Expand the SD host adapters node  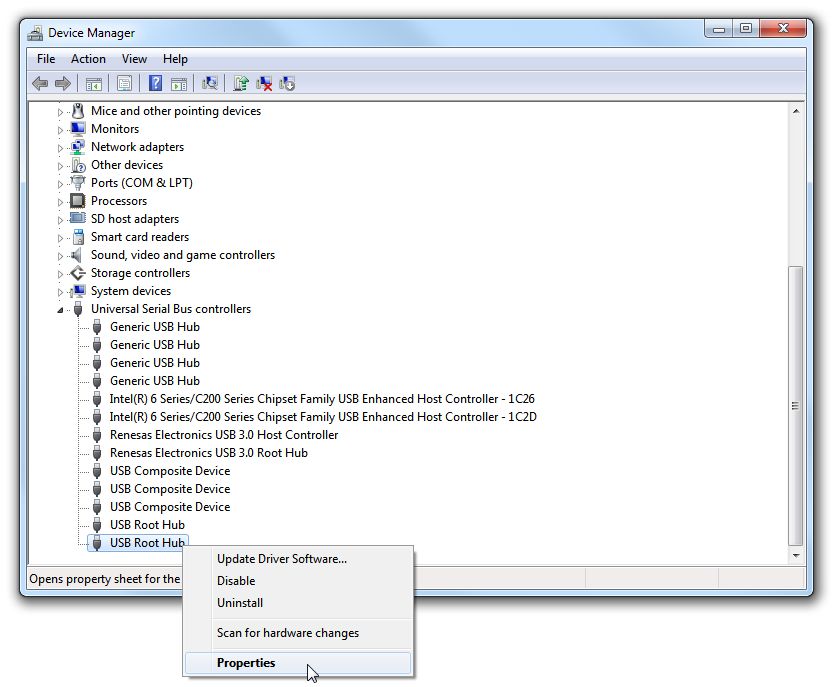click(60, 220)
